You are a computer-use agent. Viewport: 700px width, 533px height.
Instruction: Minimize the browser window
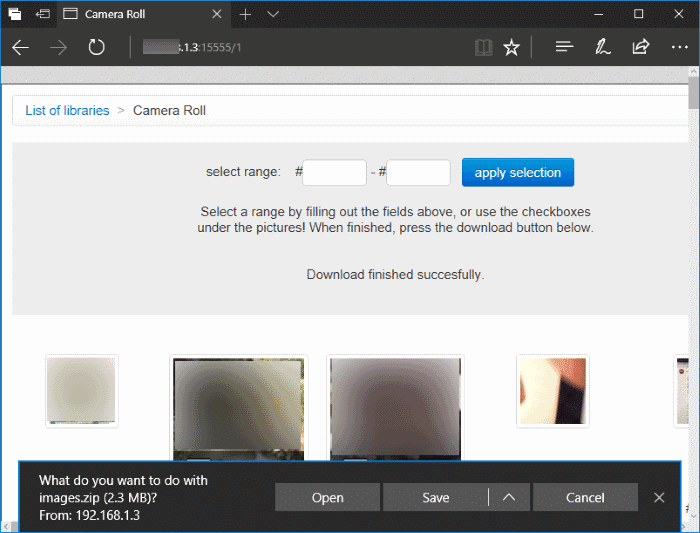(599, 14)
